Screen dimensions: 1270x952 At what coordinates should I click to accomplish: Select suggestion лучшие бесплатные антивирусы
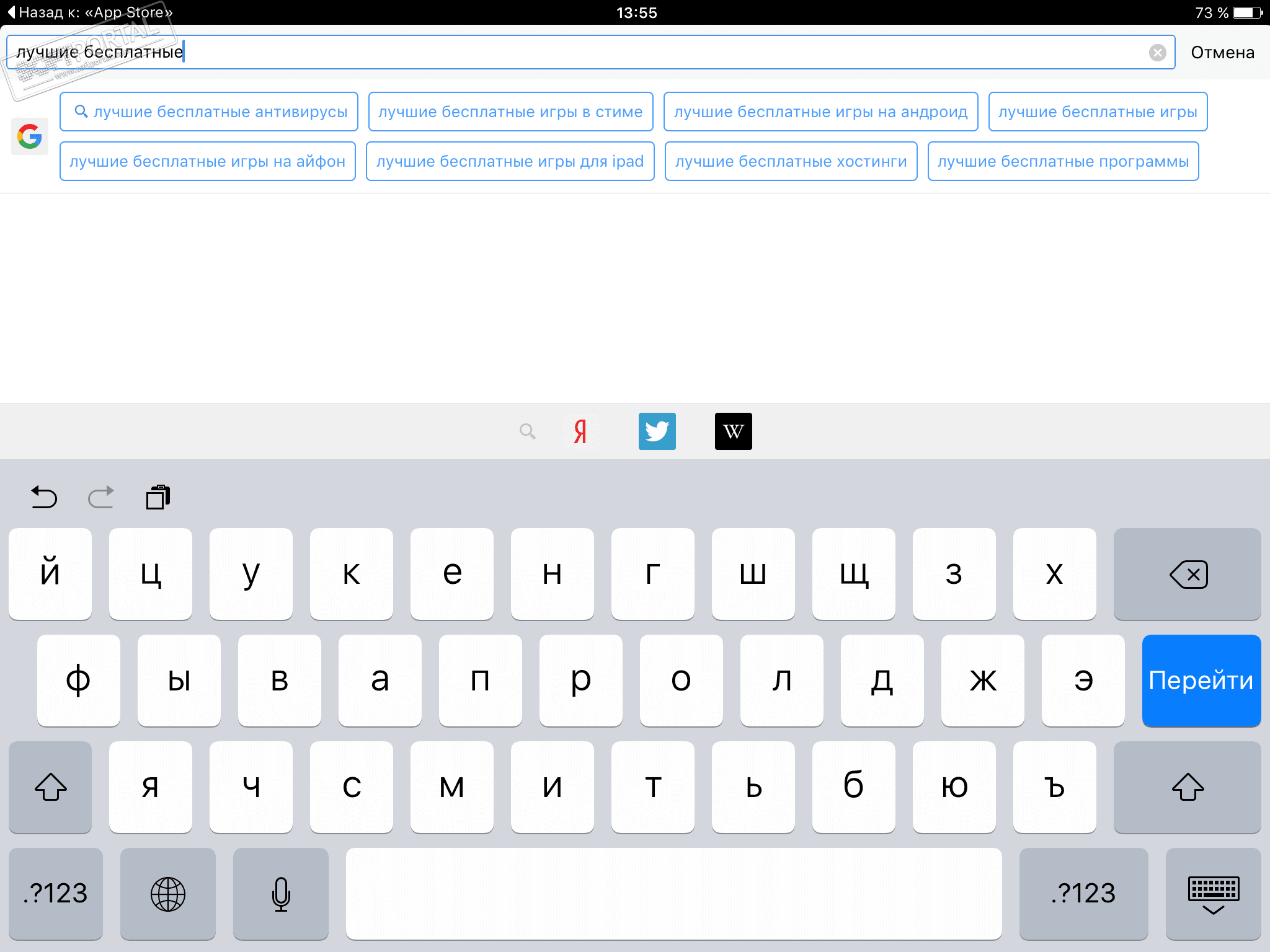(x=209, y=112)
